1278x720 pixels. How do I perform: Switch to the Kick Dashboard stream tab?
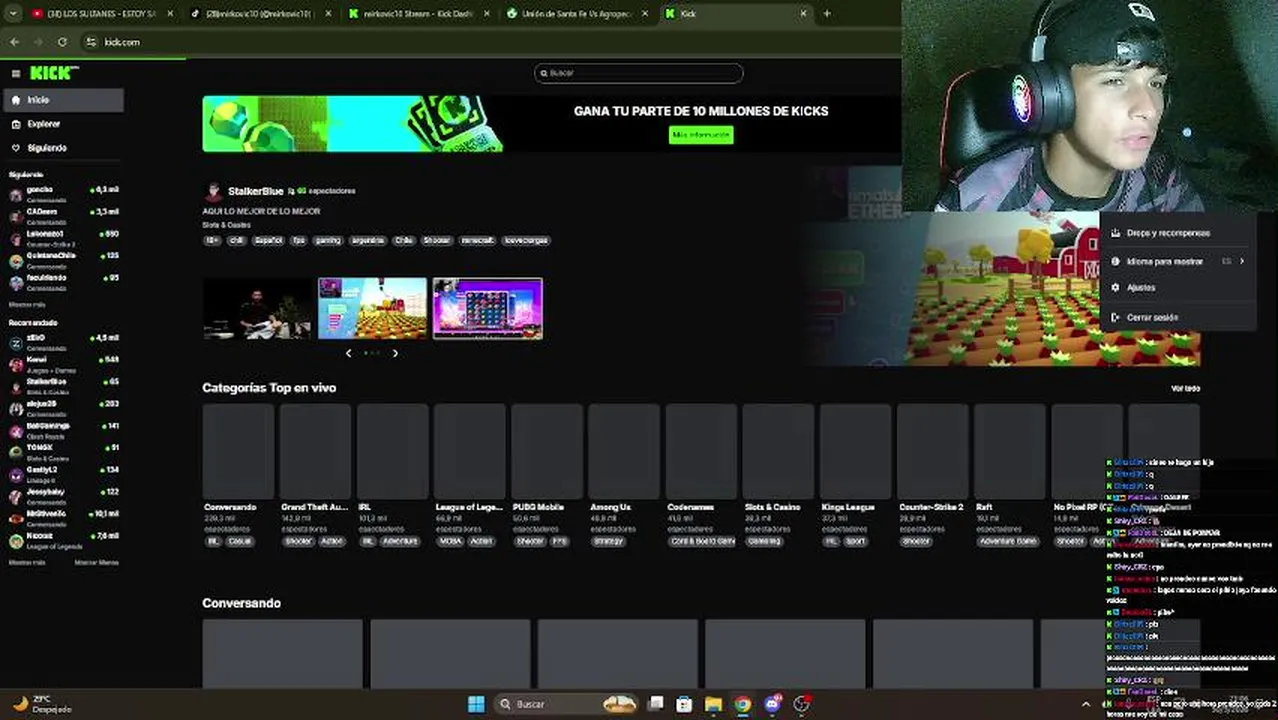[420, 14]
